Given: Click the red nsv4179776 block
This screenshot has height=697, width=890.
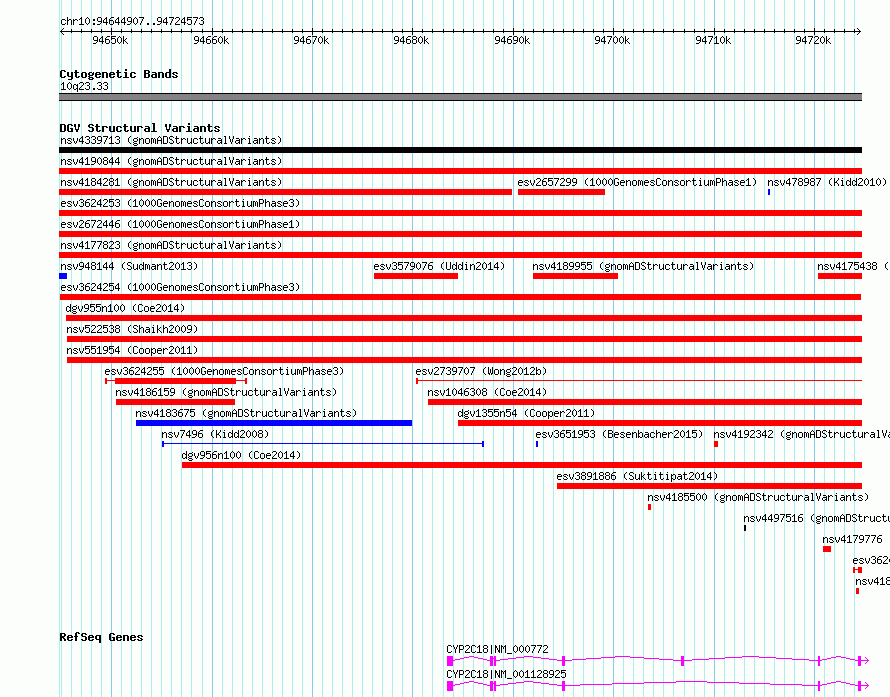Looking at the screenshot, I should [827, 549].
